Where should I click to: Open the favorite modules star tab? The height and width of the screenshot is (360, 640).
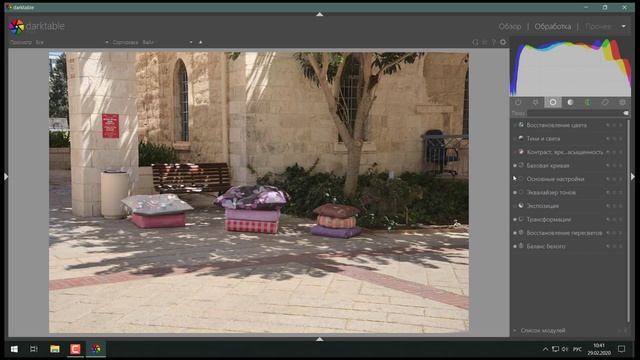pos(535,102)
